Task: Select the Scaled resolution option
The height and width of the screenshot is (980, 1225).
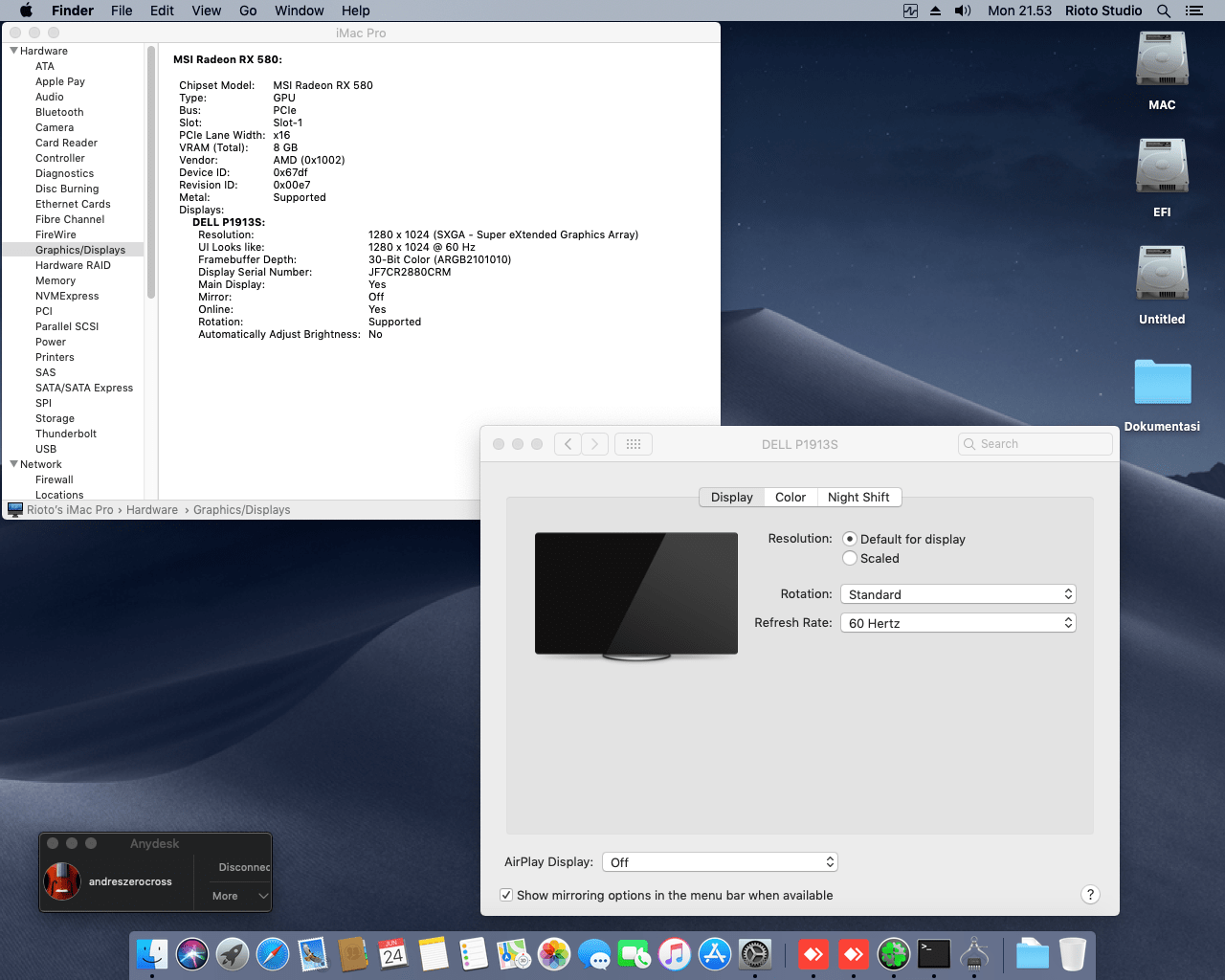Action: (850, 559)
